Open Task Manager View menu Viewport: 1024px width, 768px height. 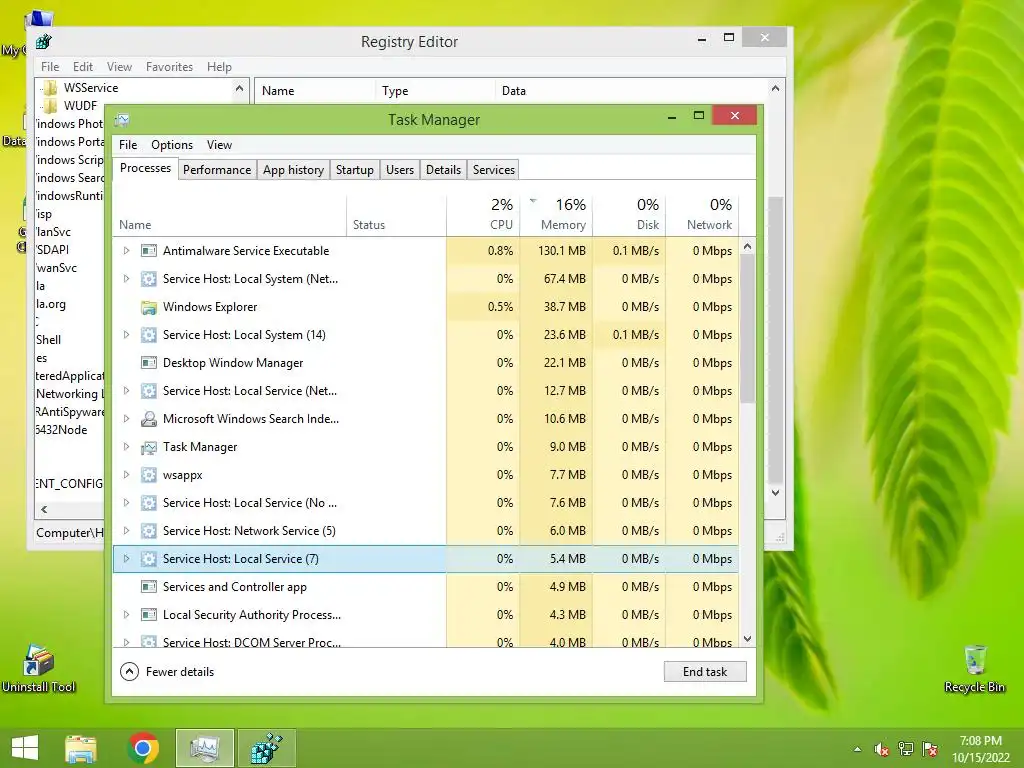click(219, 145)
